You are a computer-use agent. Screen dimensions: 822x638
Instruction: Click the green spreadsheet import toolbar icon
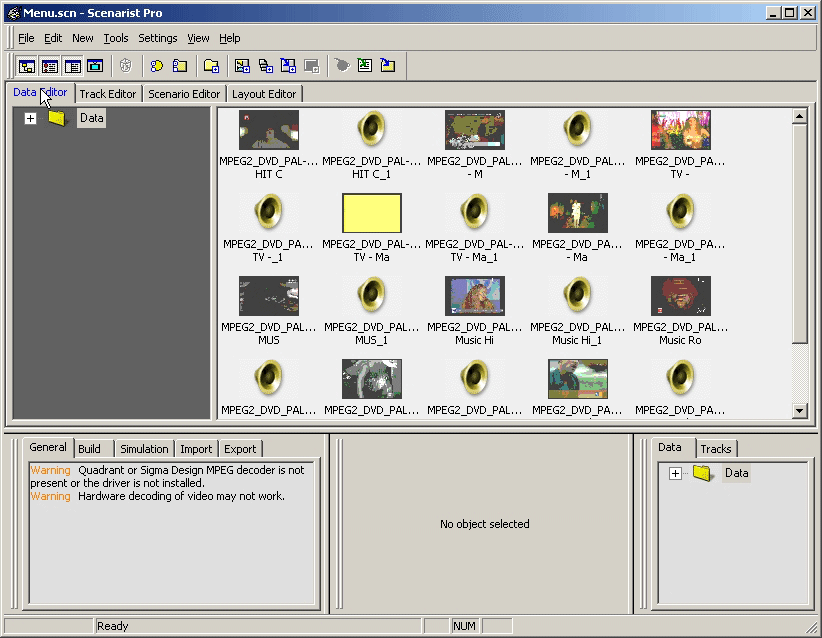coord(364,66)
